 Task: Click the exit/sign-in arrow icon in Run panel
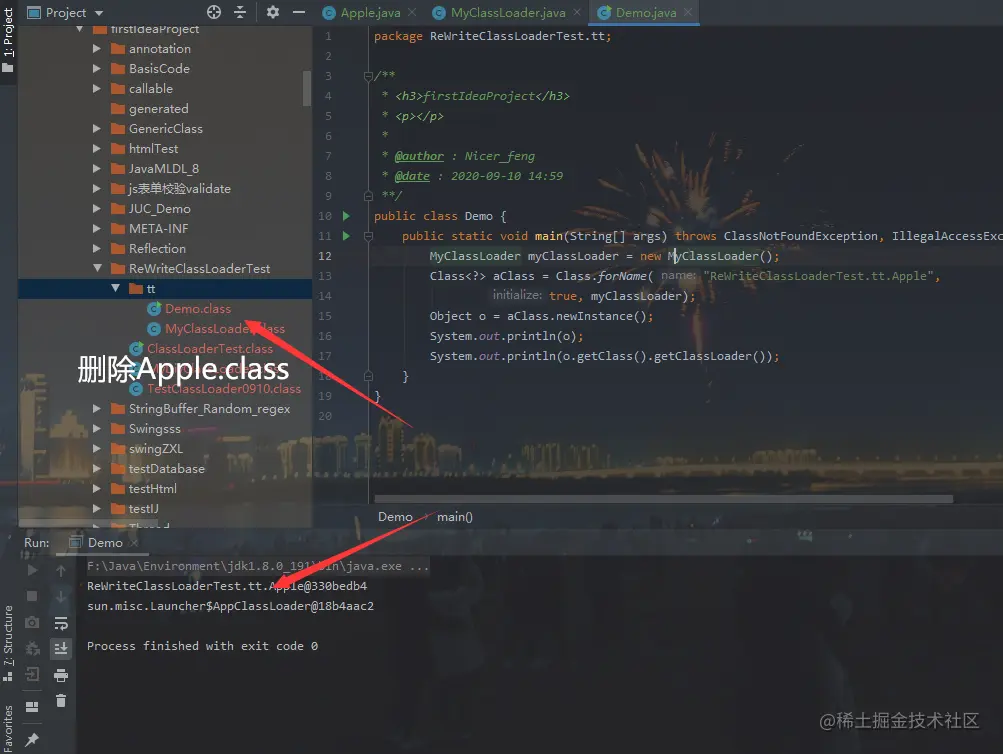click(32, 674)
